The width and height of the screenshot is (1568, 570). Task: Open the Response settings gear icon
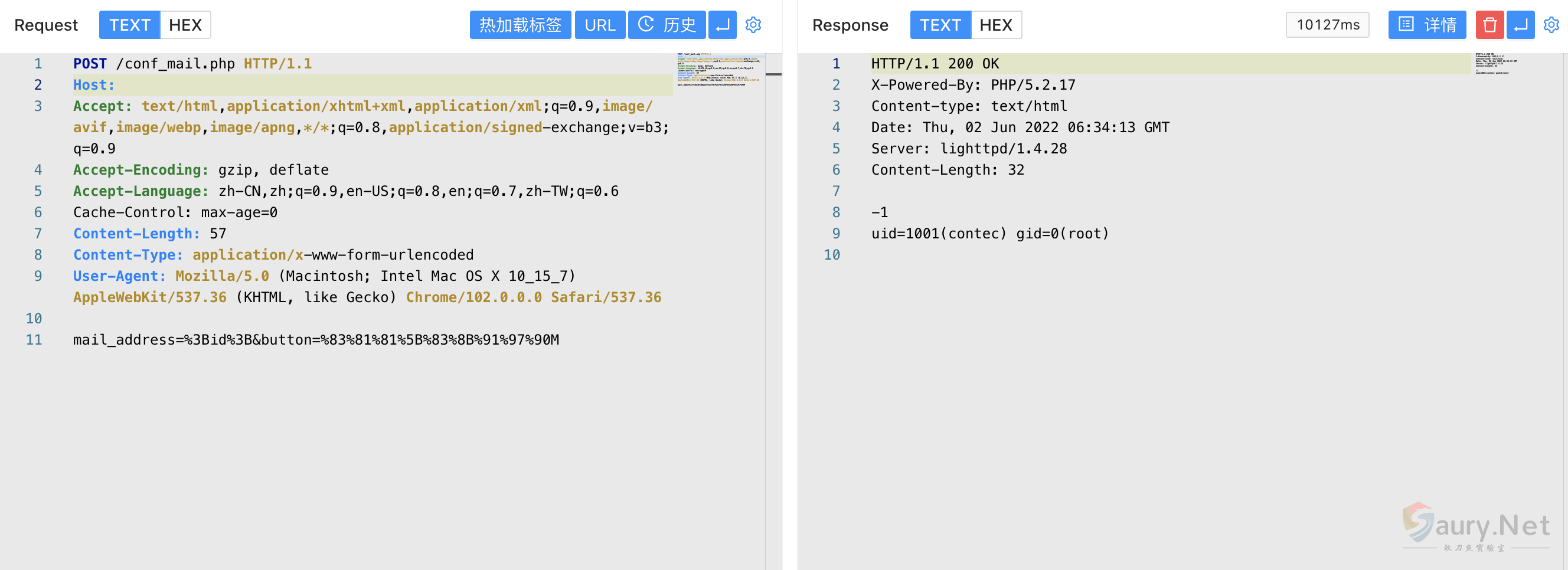[1551, 25]
